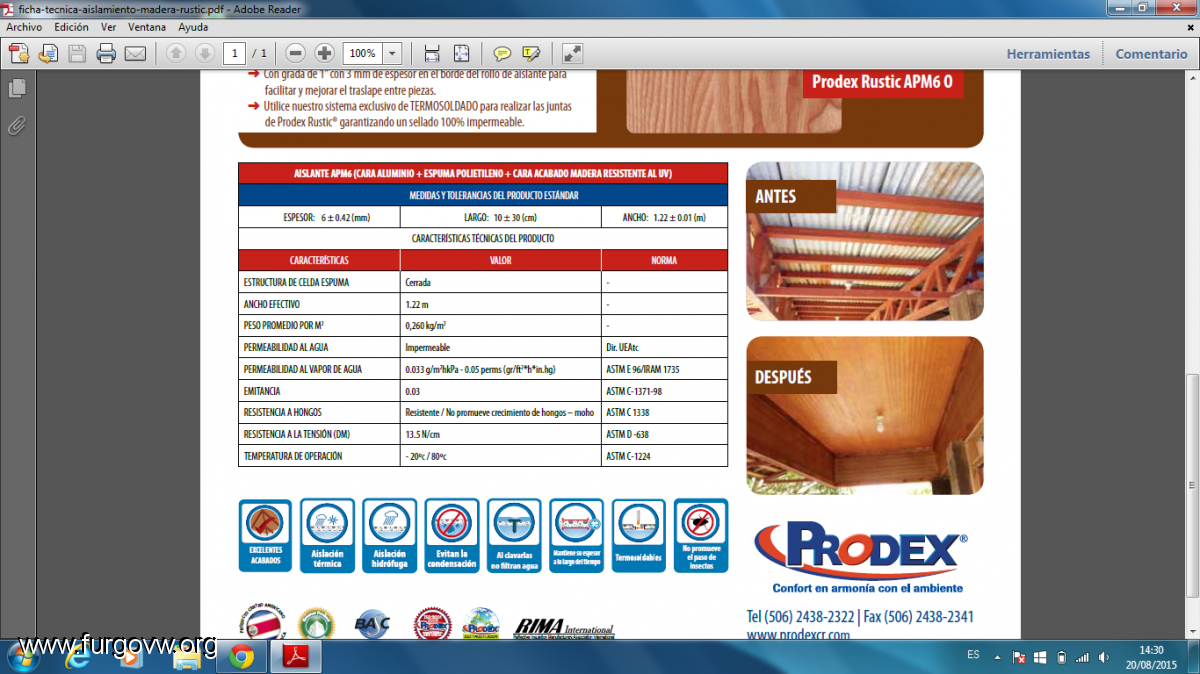Screen dimensions: 1200x674
Task: Go to next page with down arrow
Action: 204,54
